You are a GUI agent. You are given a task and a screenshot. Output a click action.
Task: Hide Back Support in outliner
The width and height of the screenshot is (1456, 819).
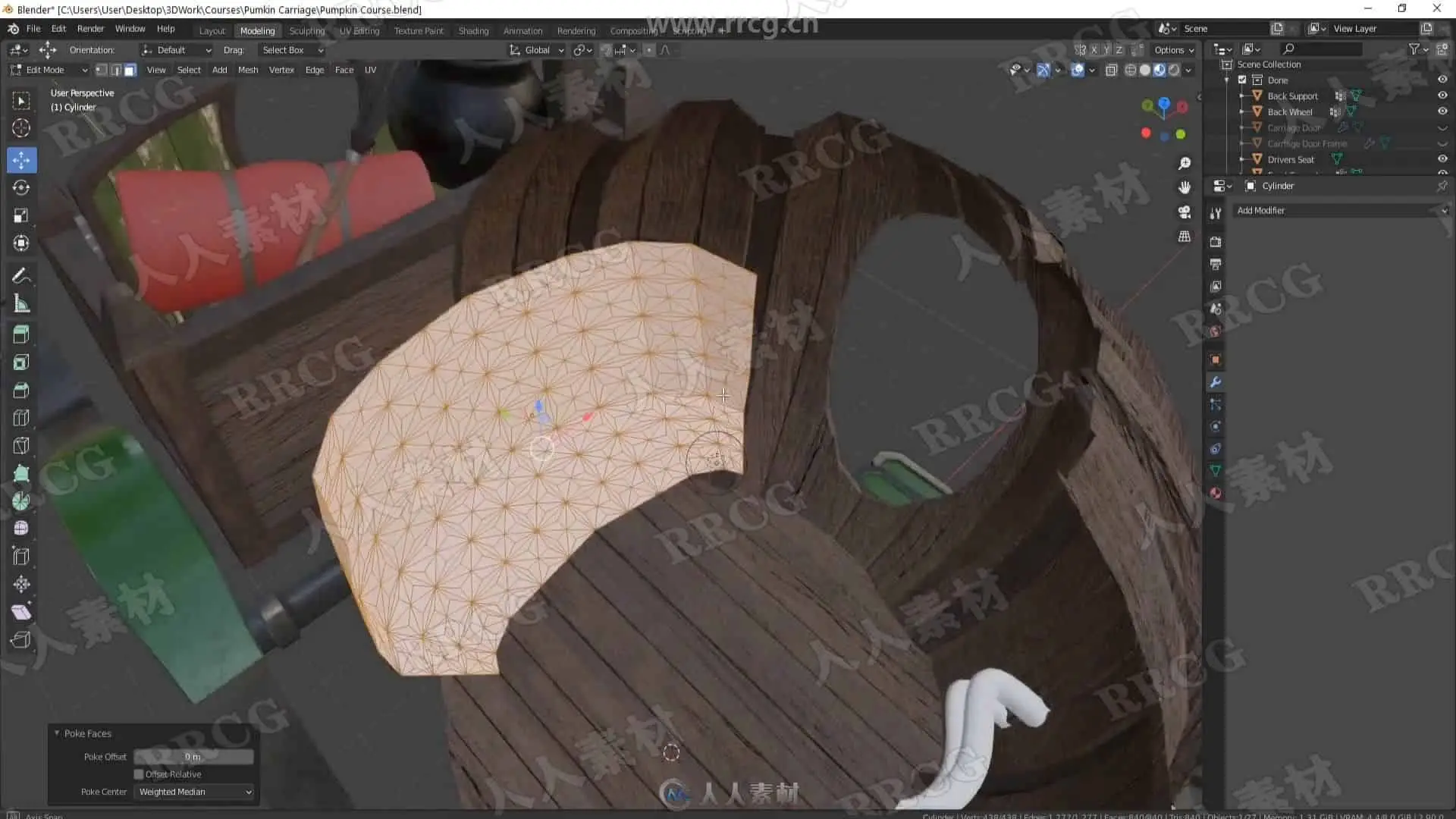[x=1442, y=96]
